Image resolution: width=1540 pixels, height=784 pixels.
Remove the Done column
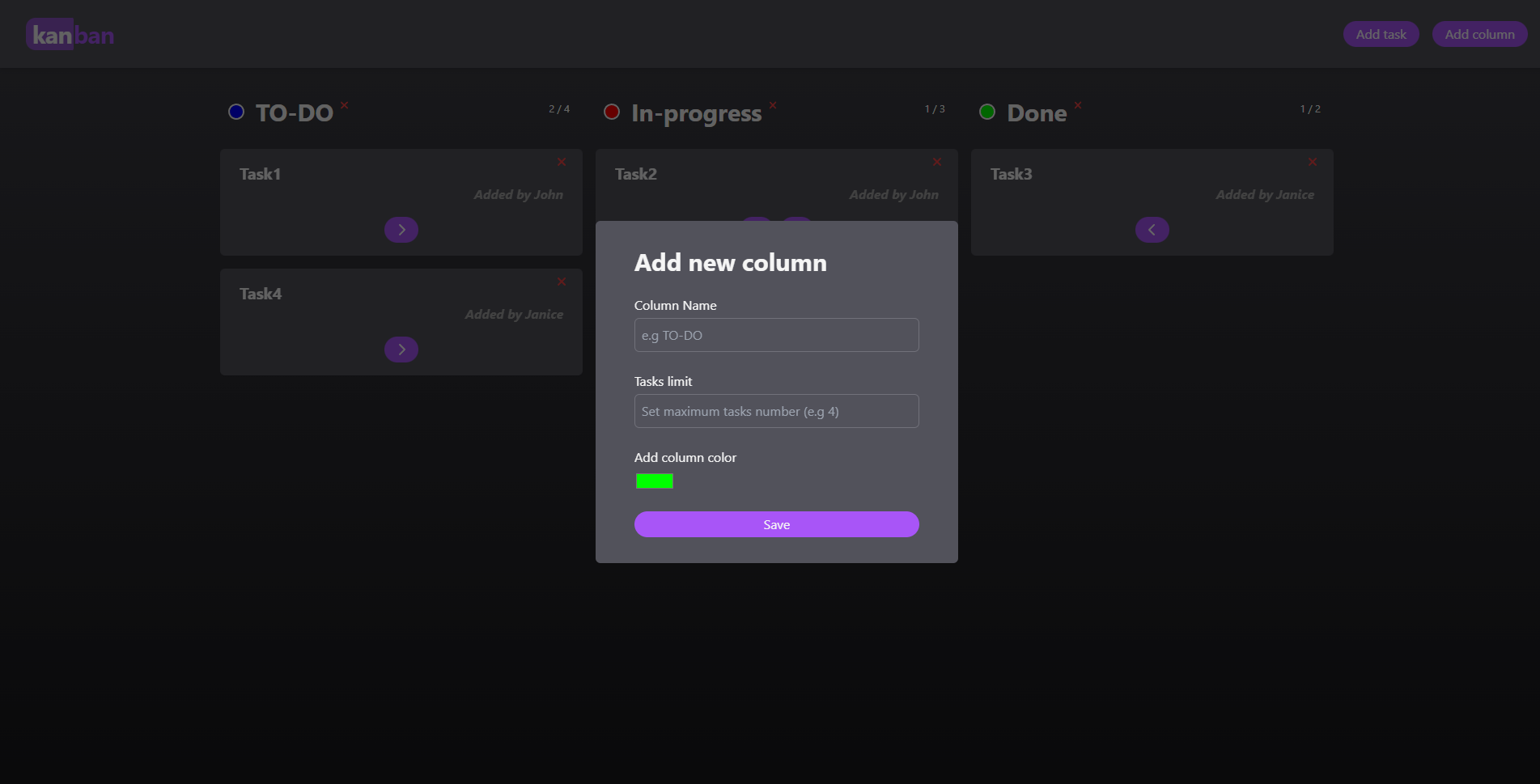1078,105
